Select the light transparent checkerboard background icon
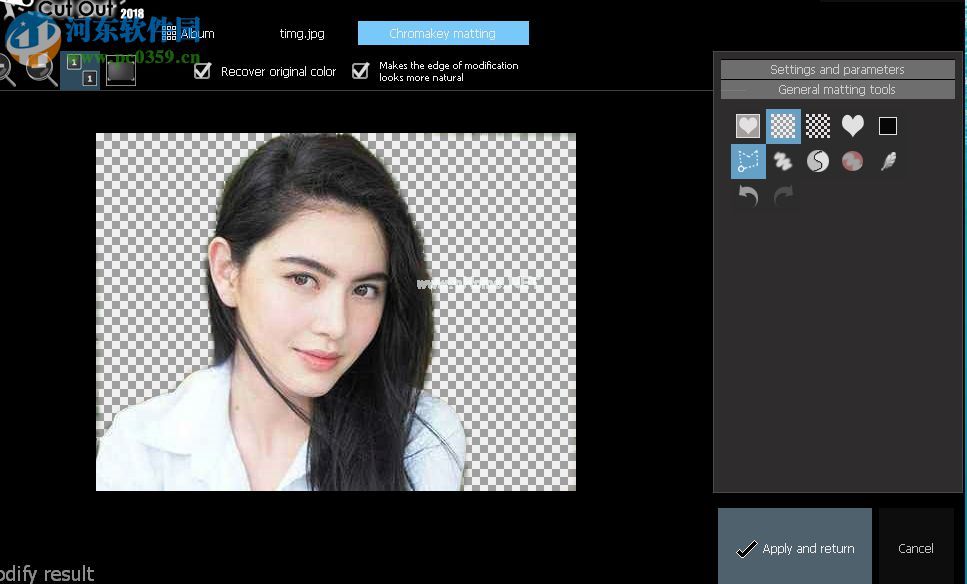This screenshot has width=967, height=584. [x=783, y=126]
